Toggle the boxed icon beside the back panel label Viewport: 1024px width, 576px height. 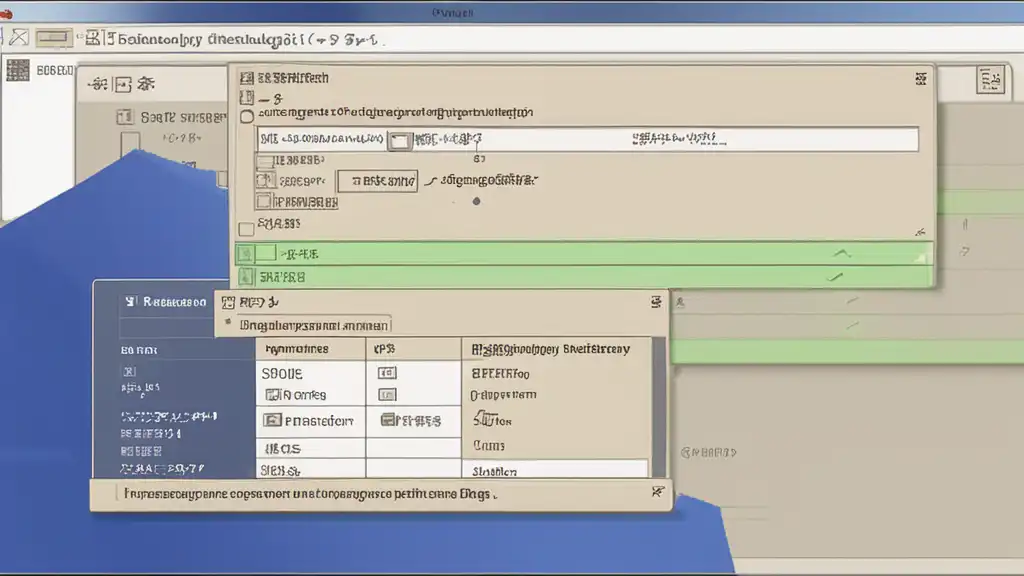125,118
